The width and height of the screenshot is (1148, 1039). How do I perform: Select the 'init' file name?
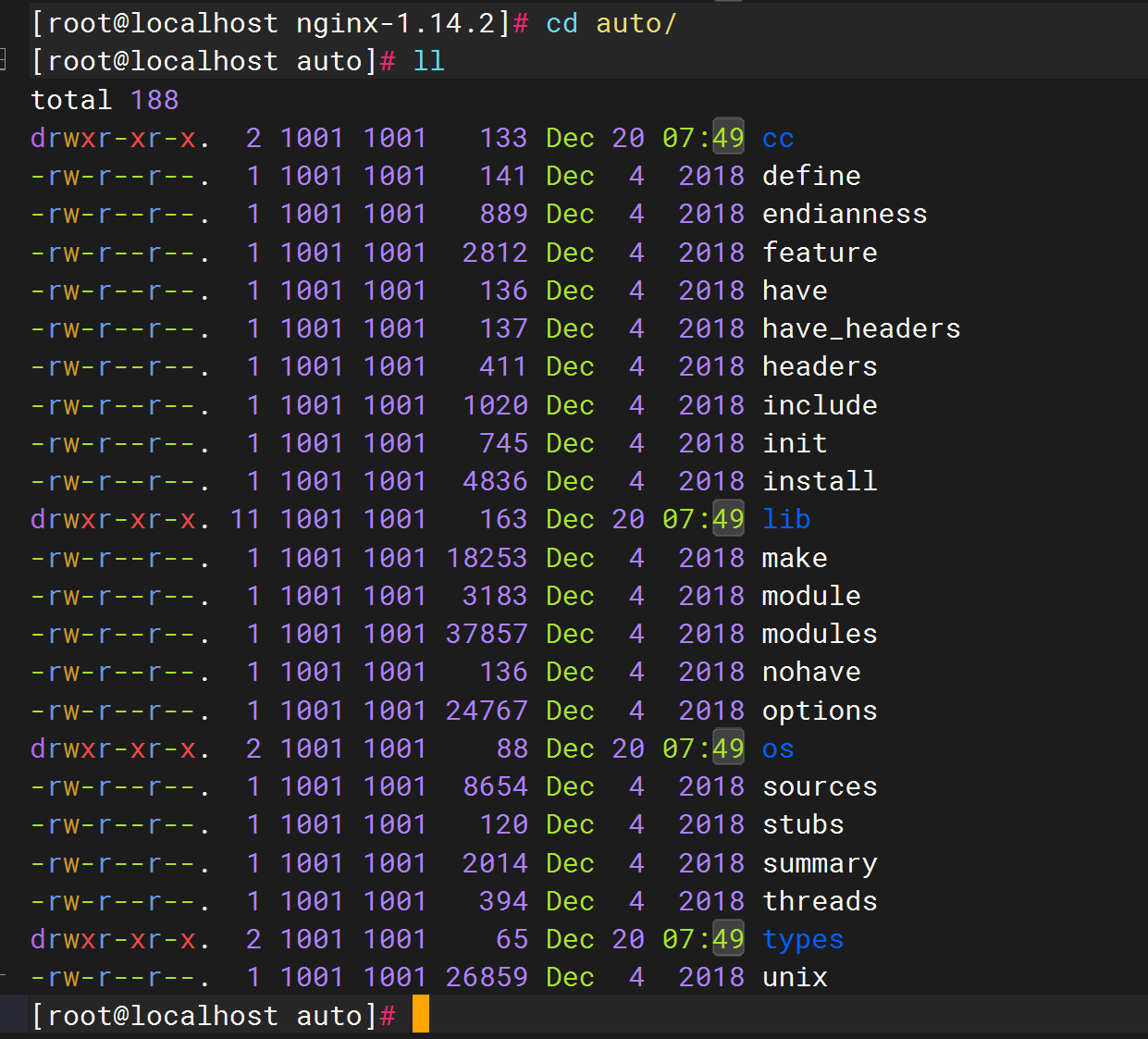coord(795,443)
